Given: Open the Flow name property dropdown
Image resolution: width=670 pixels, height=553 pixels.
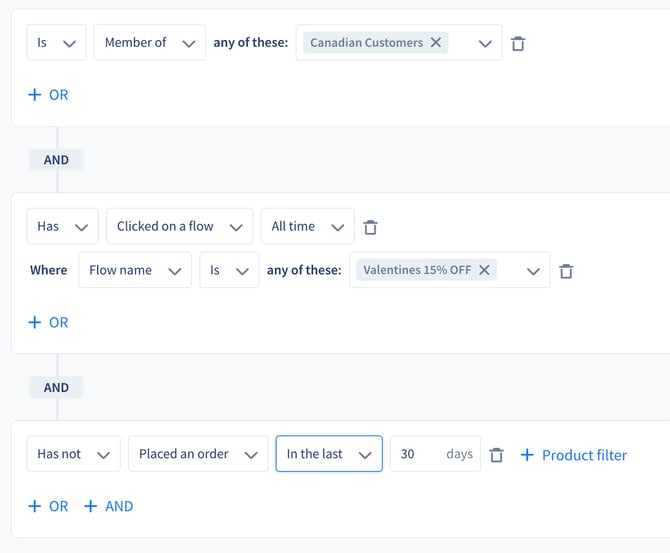Looking at the screenshot, I should tap(135, 270).
